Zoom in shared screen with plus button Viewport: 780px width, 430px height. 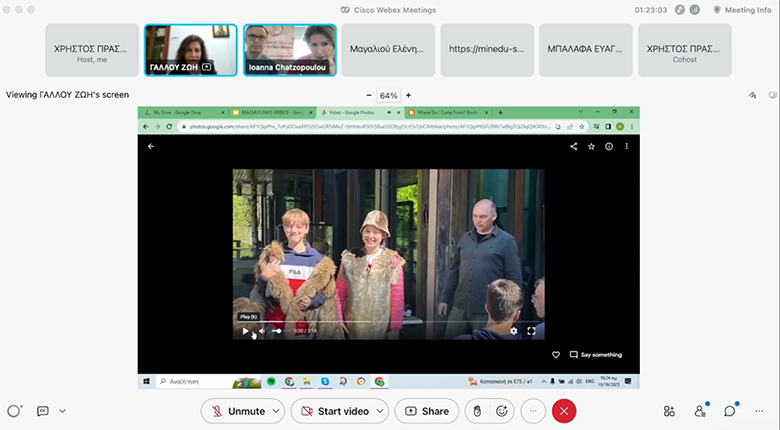(408, 95)
